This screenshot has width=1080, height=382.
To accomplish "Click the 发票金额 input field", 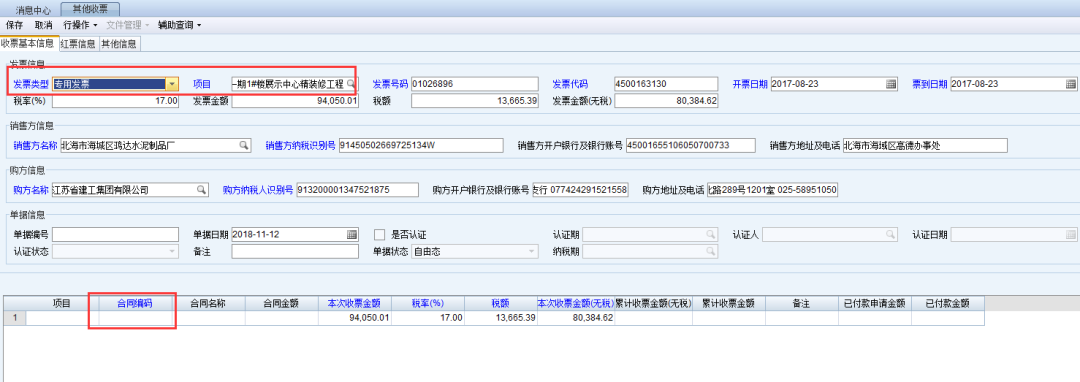I will pos(295,101).
